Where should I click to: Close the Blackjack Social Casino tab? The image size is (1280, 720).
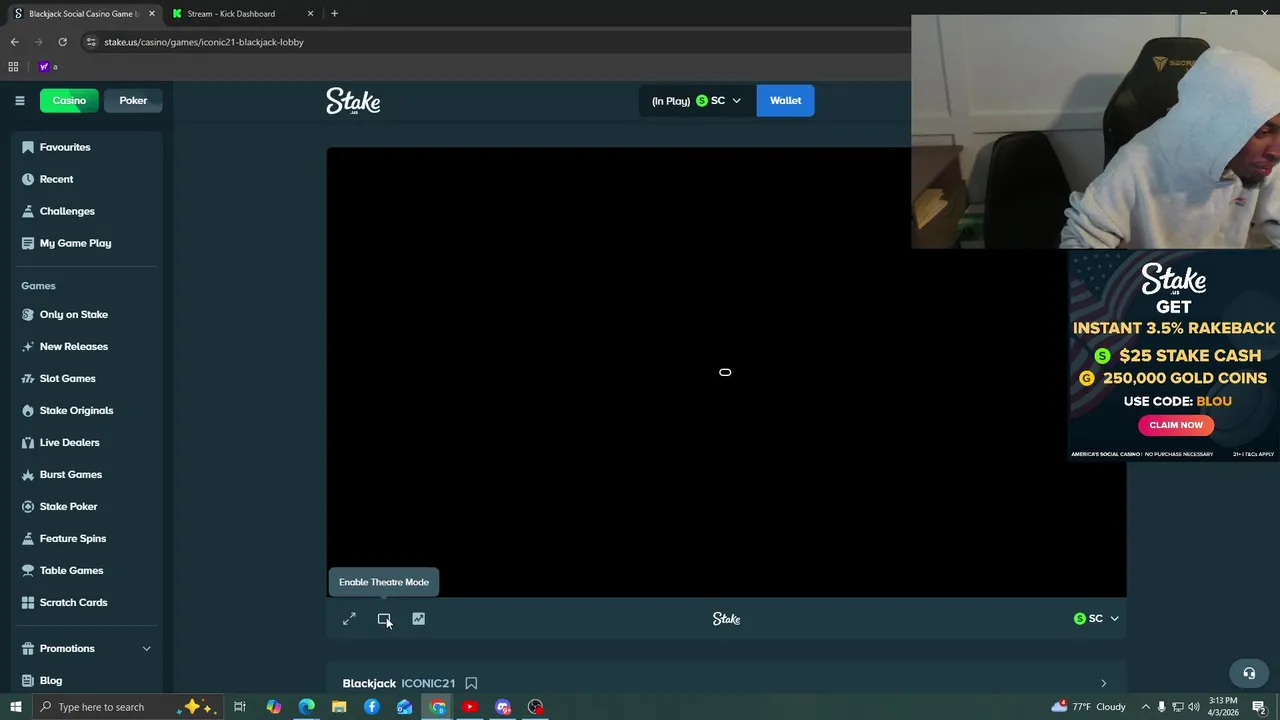[x=152, y=14]
